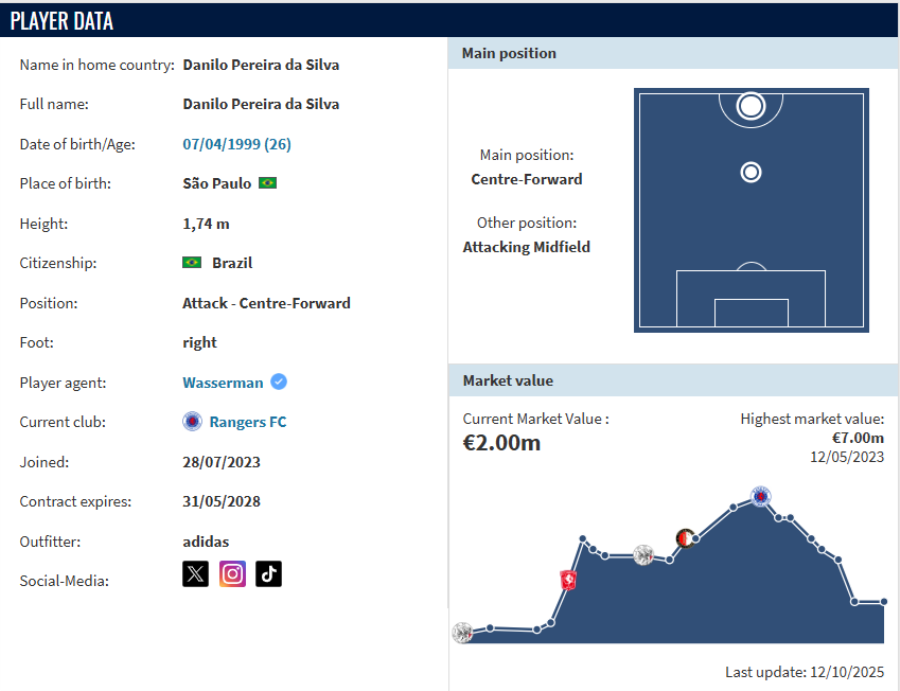Open the X (Twitter) social media icon
This screenshot has height=691, width=900.
(x=196, y=573)
